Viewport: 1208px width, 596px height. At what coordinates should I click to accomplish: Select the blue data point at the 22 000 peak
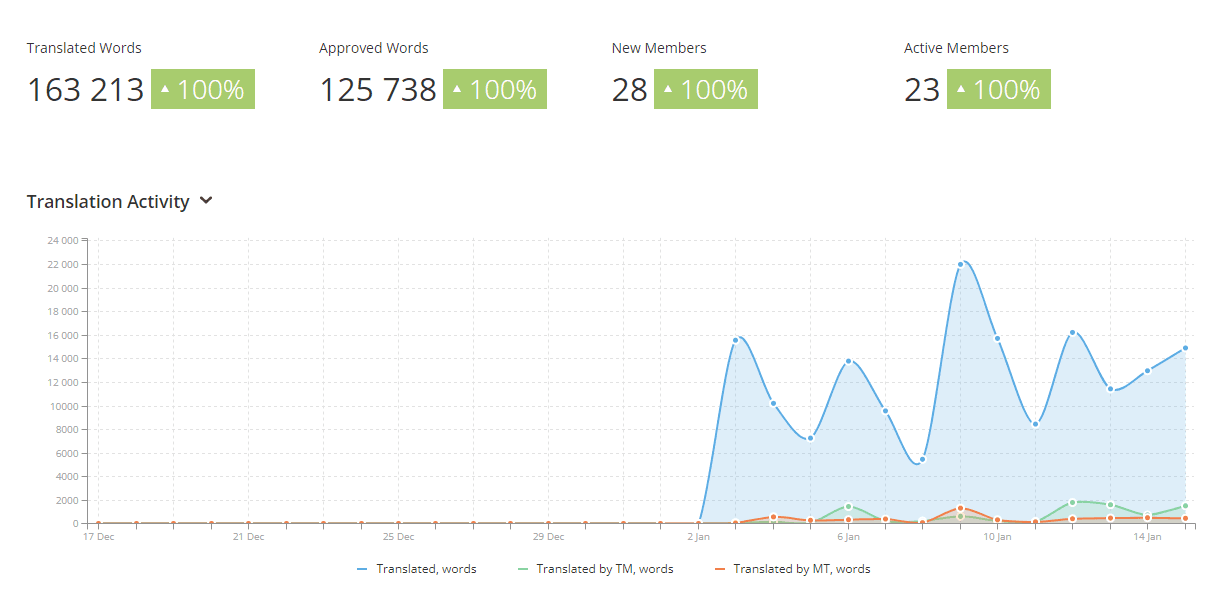coord(960,265)
